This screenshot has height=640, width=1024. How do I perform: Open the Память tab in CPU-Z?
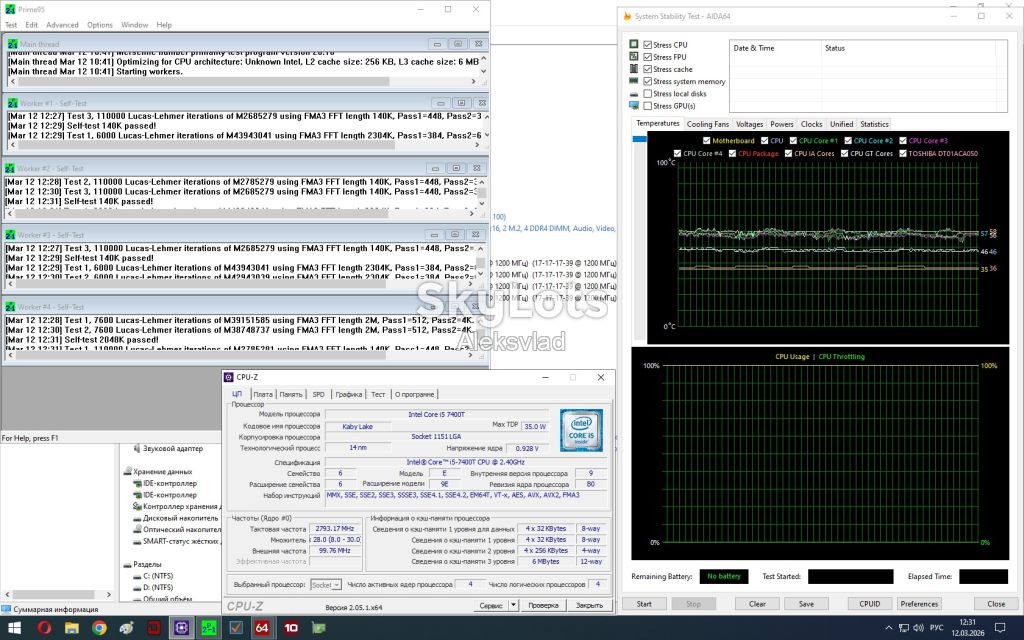point(291,394)
